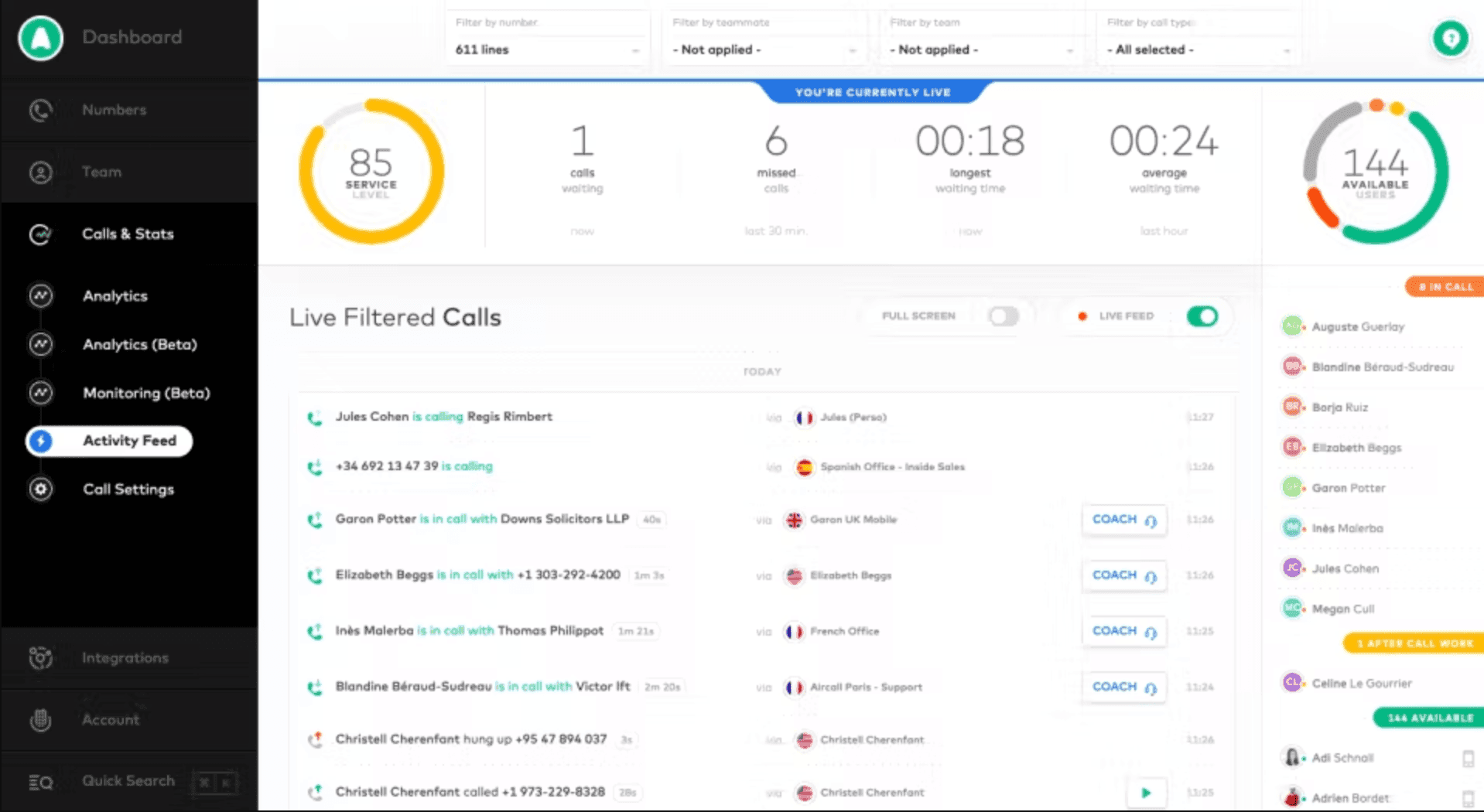Click the Aircall logo in the sidebar
The height and width of the screenshot is (812, 1484).
[x=40, y=38]
